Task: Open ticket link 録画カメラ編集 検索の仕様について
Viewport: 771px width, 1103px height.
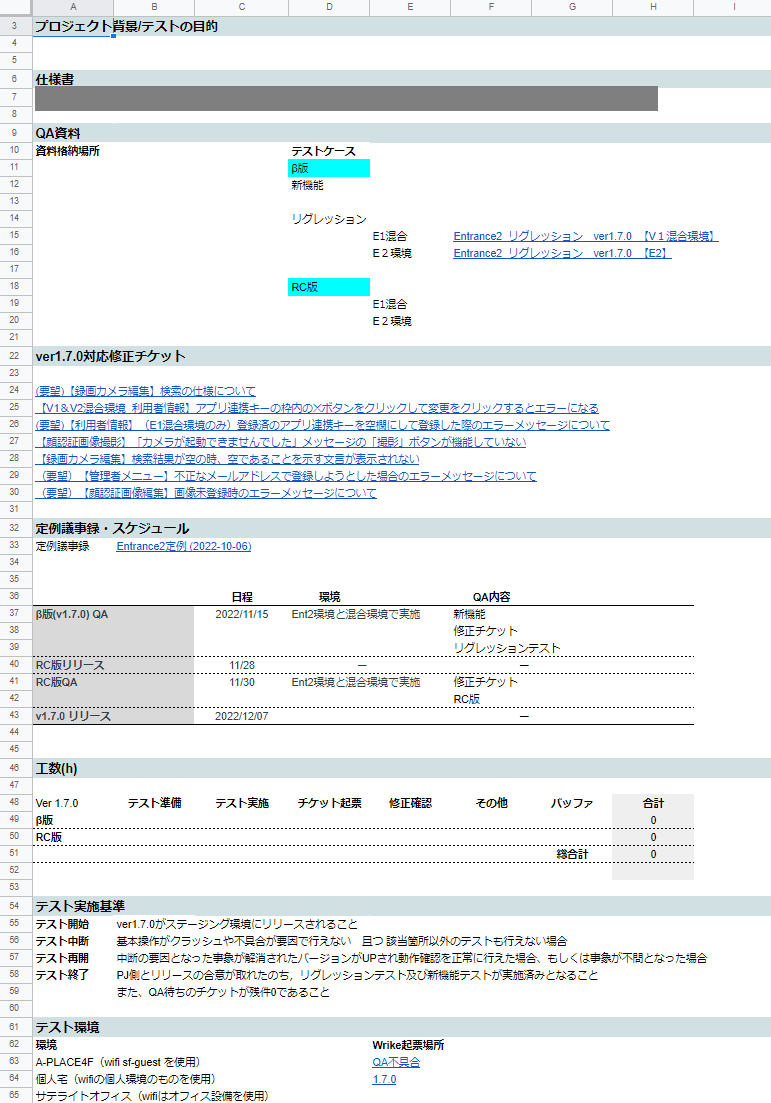Action: point(146,391)
